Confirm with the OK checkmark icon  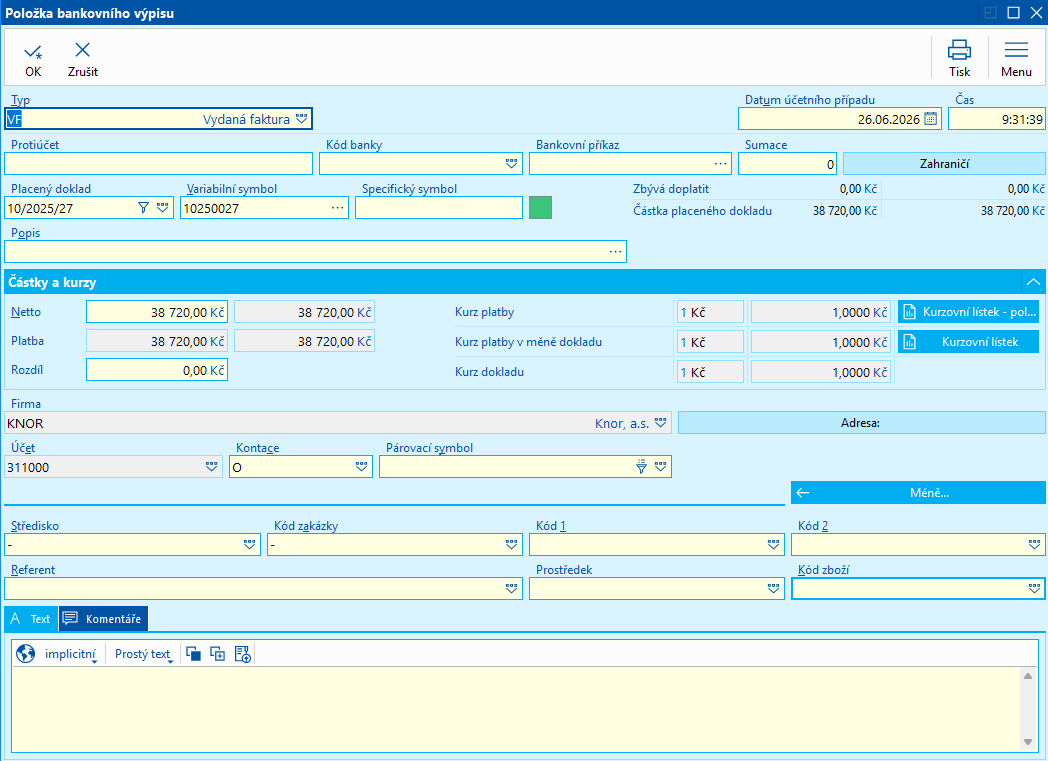click(33, 51)
